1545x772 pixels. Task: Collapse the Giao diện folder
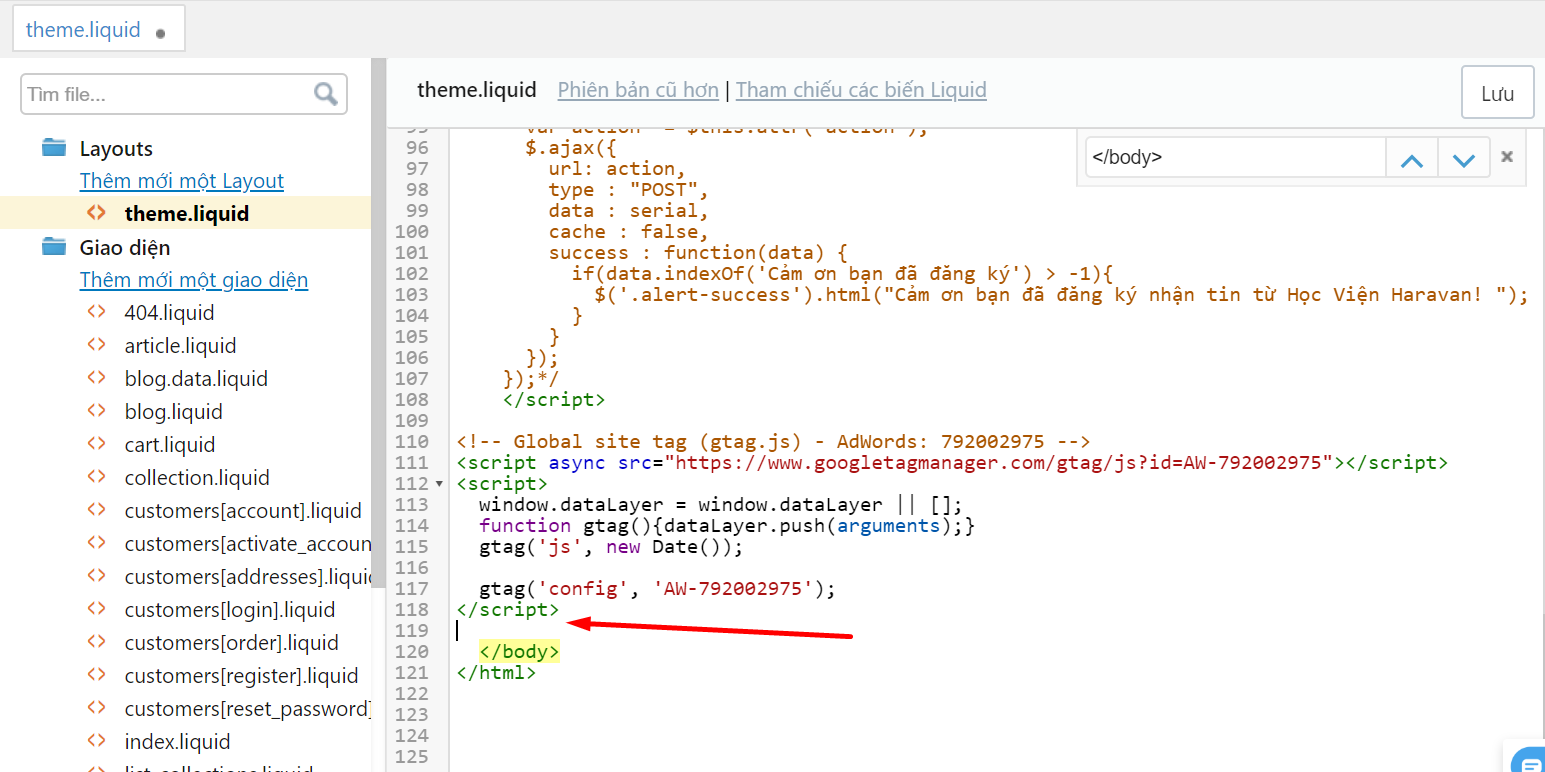[54, 247]
